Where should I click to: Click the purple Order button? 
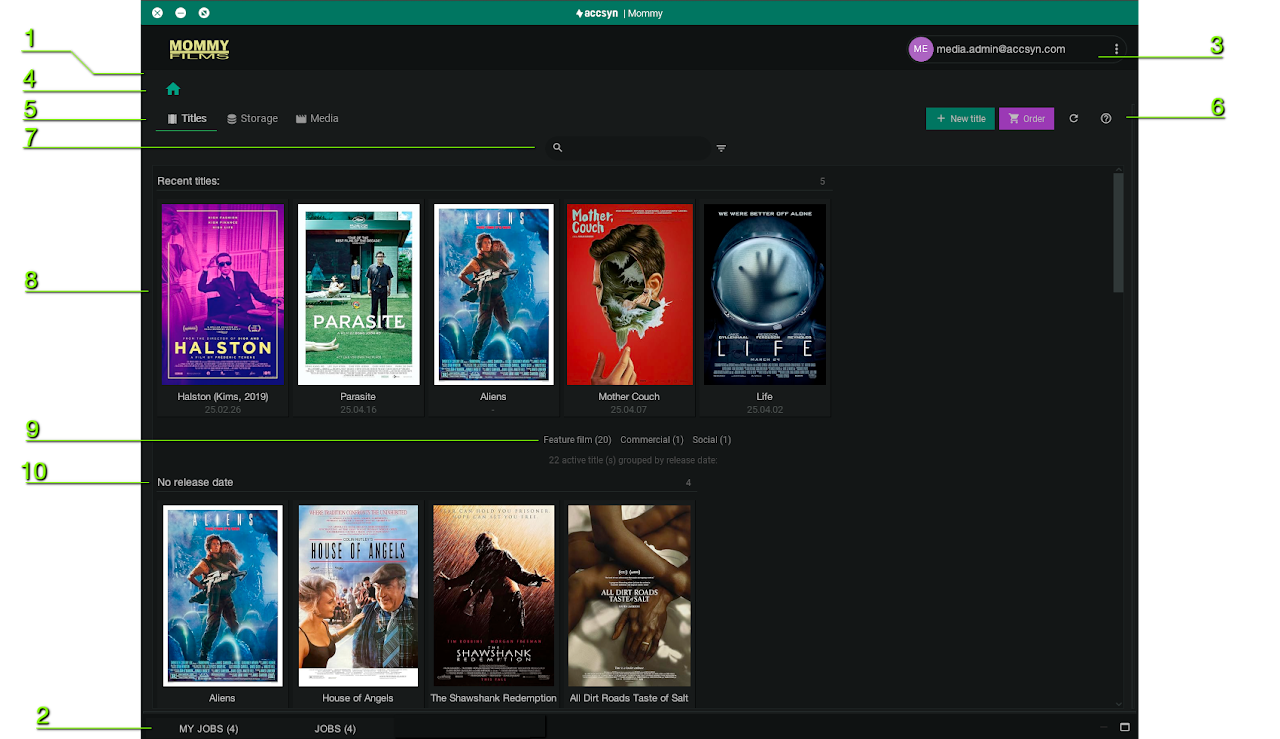tap(1026, 119)
